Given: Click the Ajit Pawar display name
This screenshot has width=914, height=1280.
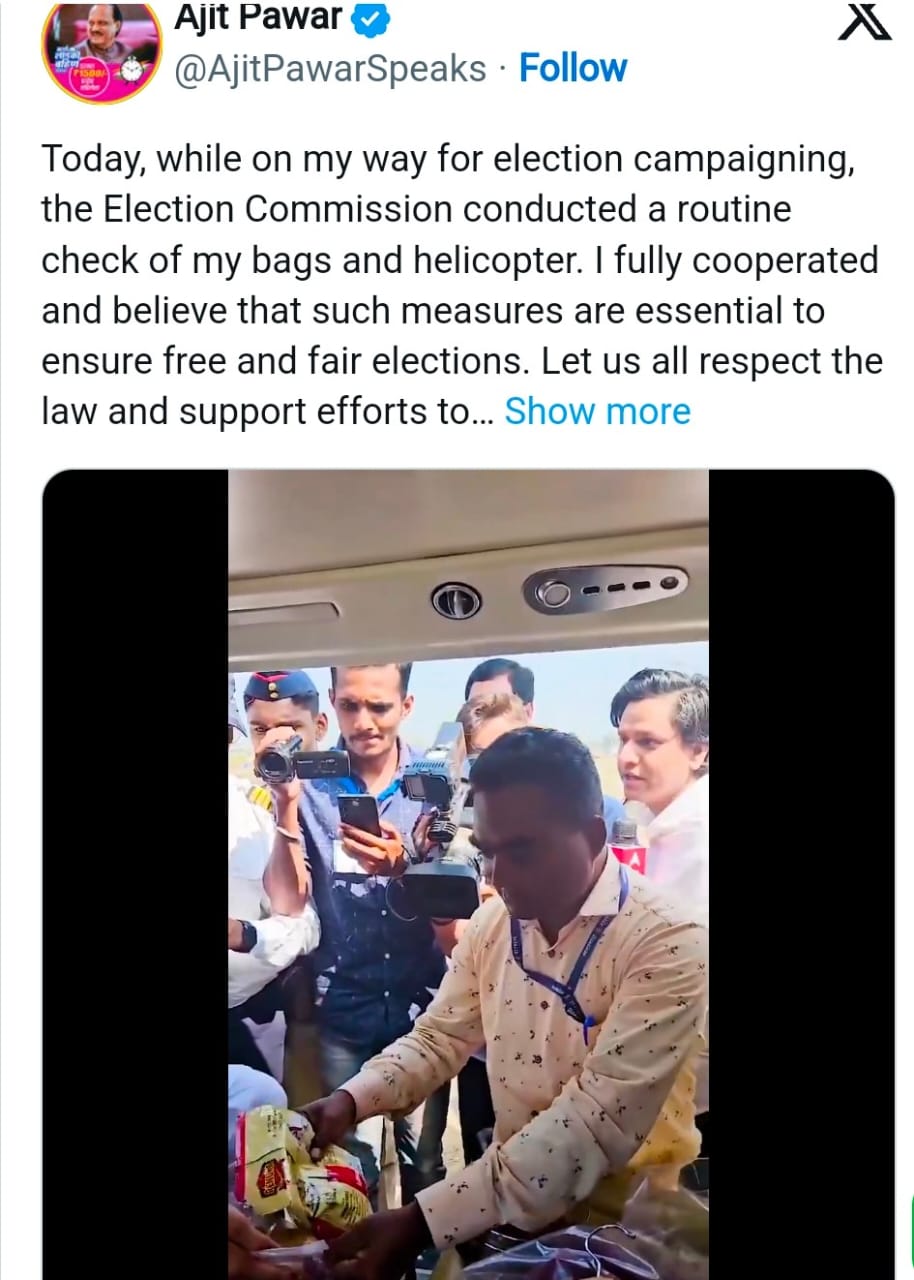Looking at the screenshot, I should tap(258, 16).
